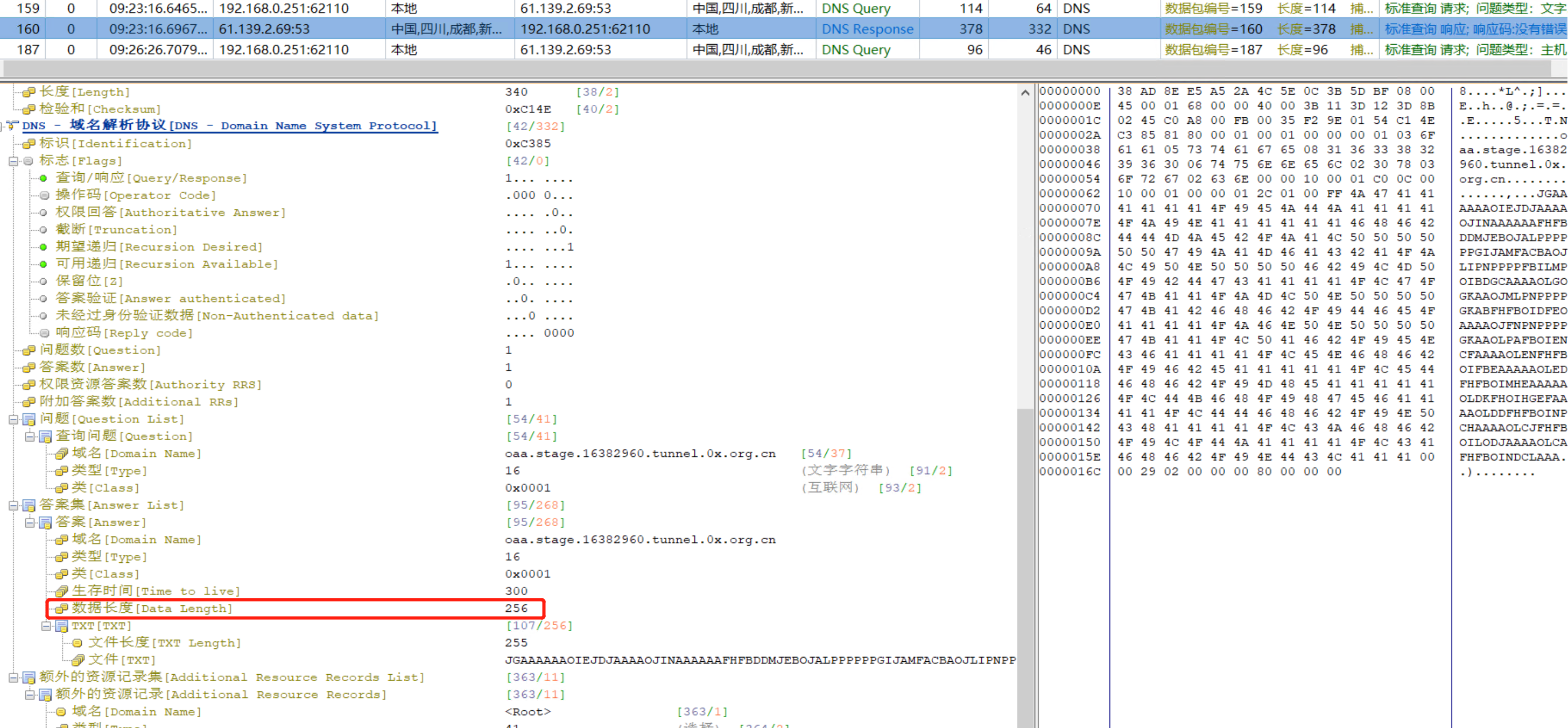Image resolution: width=1568 pixels, height=728 pixels.
Task: Collapse the 查询问题[Question] node
Action: tap(29, 436)
